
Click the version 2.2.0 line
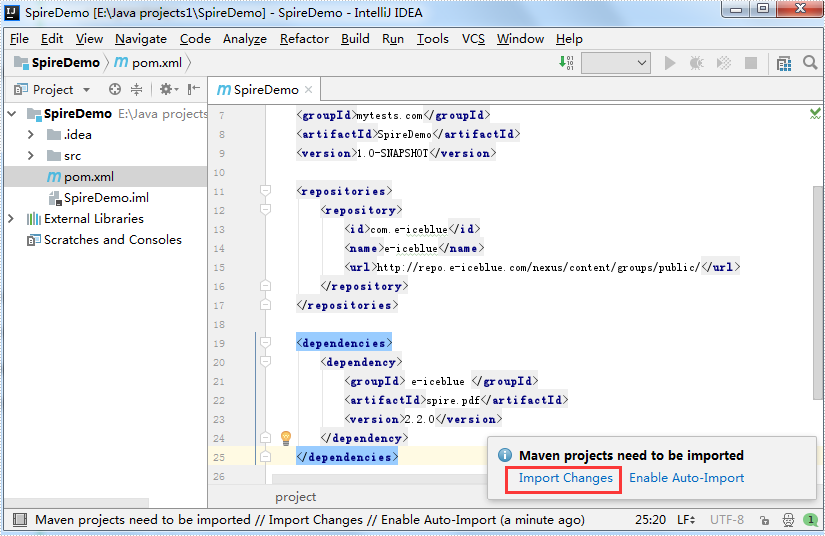423,419
